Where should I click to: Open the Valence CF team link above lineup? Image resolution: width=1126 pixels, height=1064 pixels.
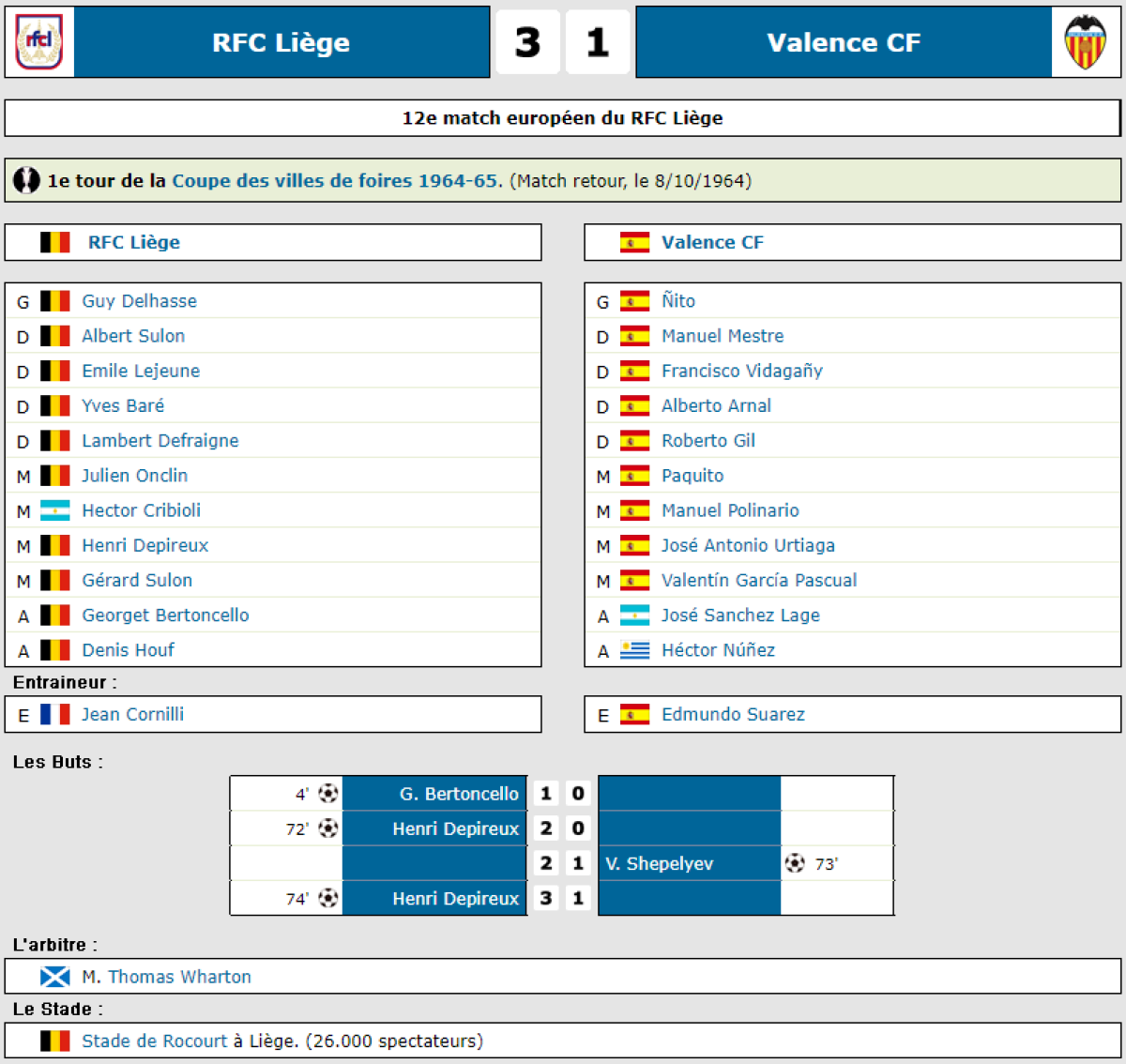pyautogui.click(x=712, y=242)
